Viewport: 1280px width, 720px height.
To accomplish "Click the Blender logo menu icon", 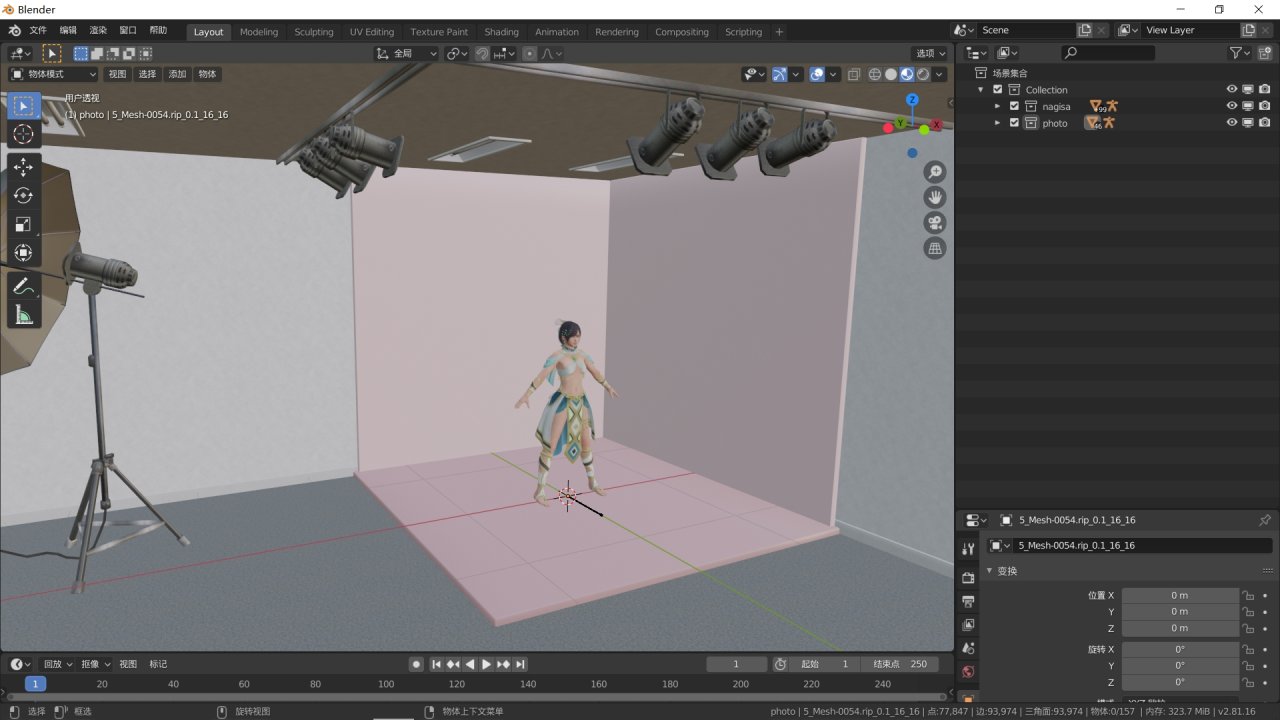I will point(14,31).
